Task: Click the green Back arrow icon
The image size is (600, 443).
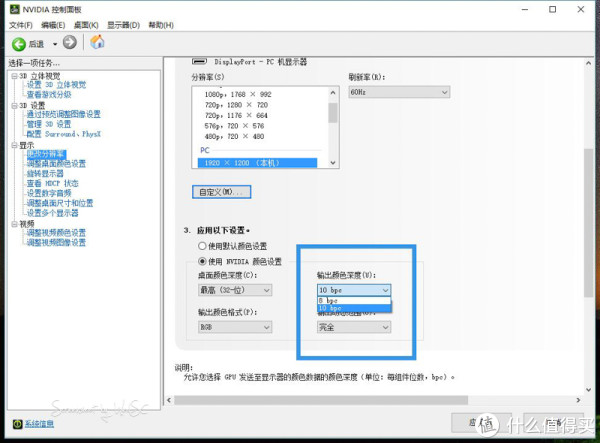Action: coord(19,44)
